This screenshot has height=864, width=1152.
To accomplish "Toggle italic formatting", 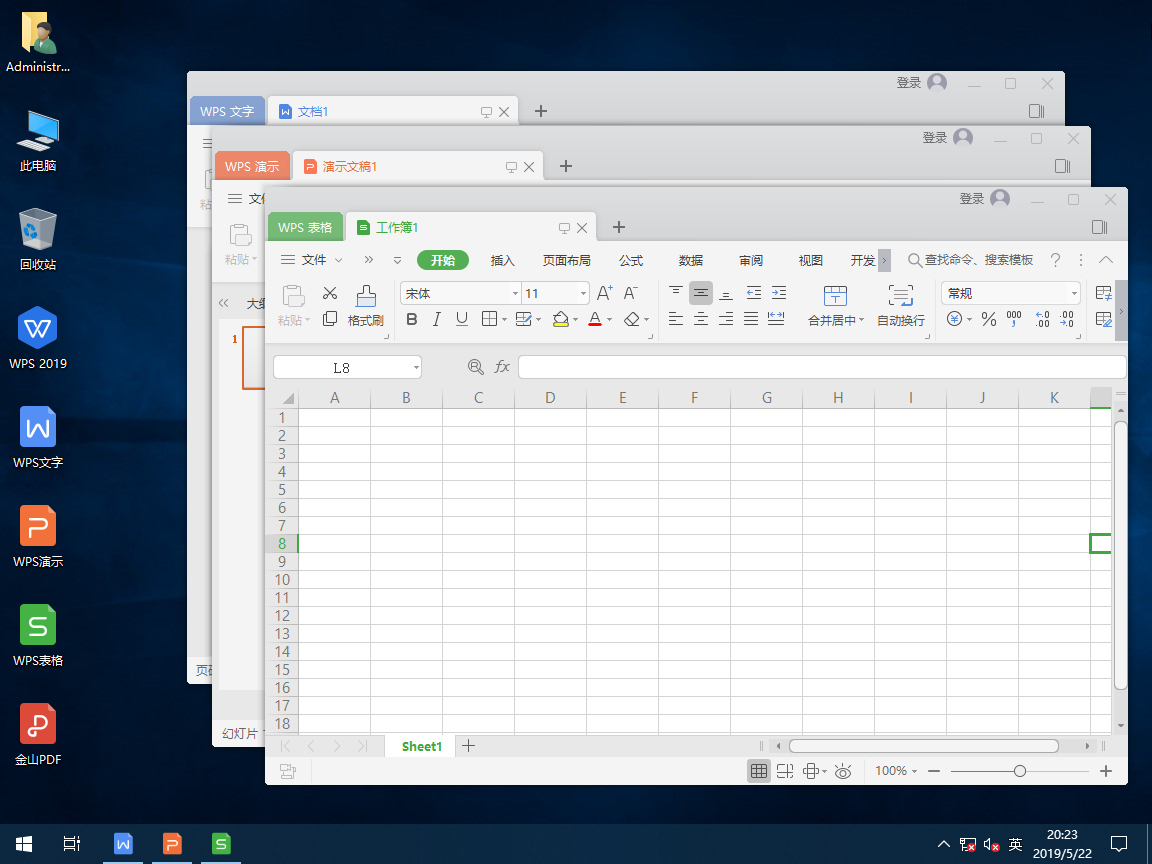I will 436,320.
